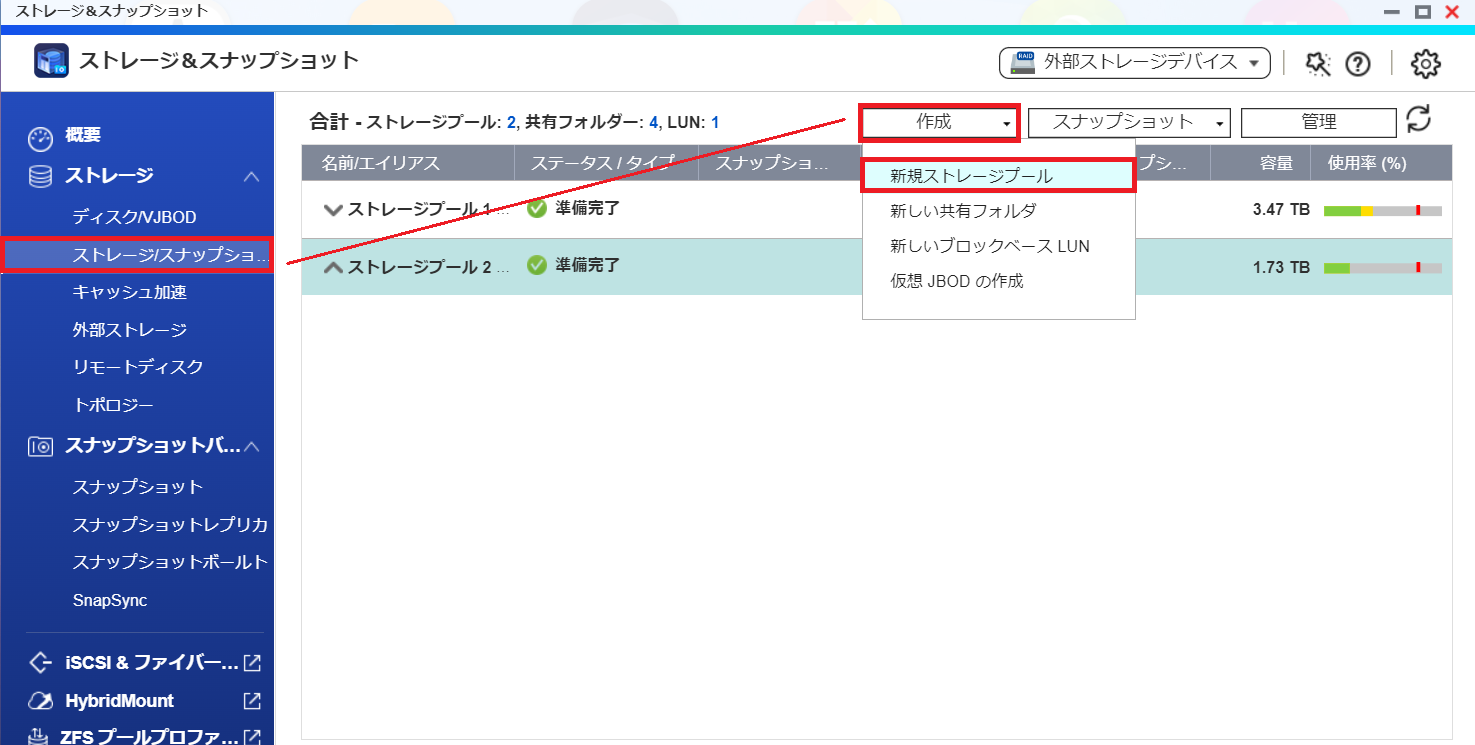Click usage bar of ストレージプール 2

(x=1383, y=268)
